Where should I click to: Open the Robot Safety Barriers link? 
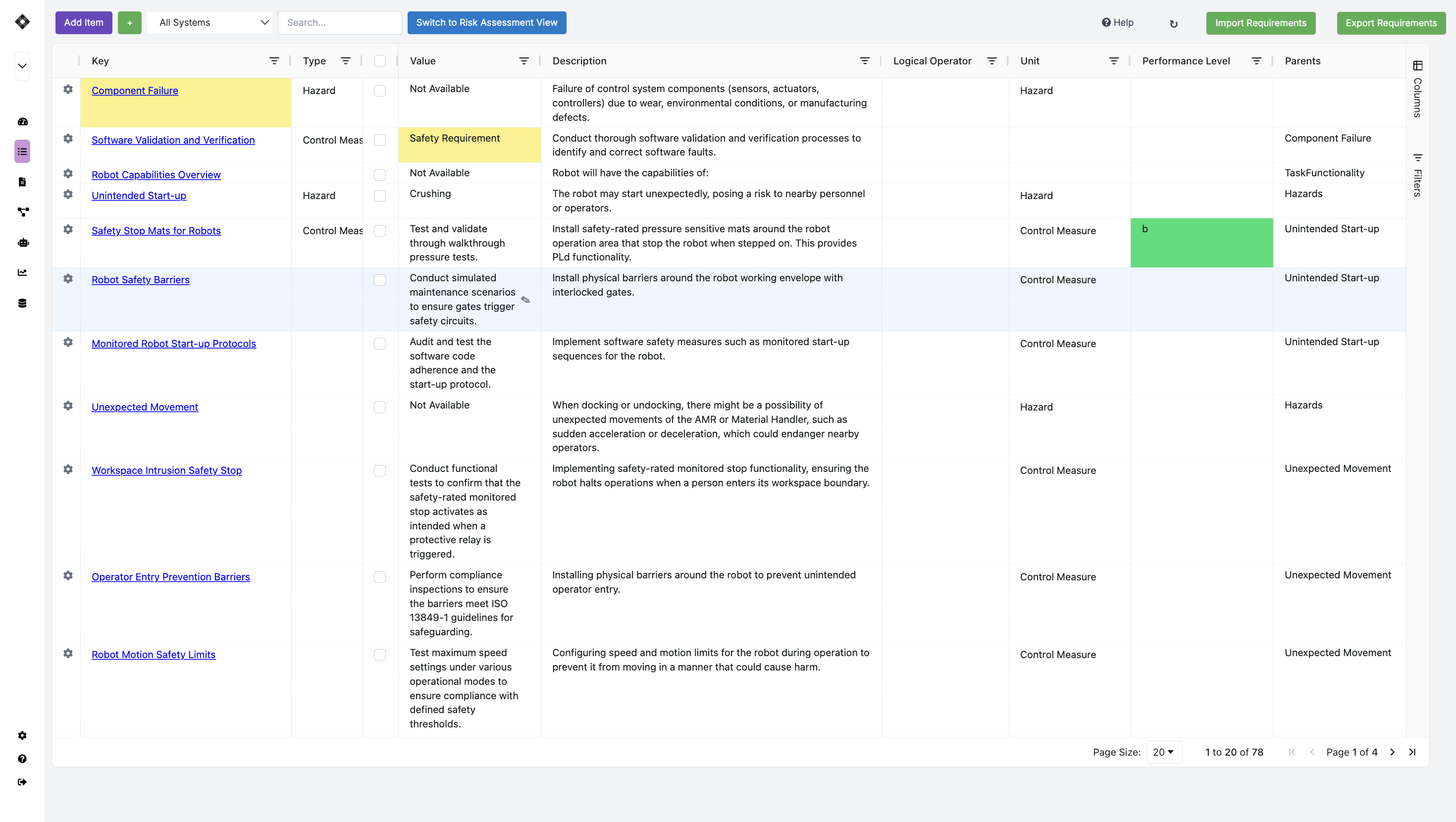[x=140, y=280]
